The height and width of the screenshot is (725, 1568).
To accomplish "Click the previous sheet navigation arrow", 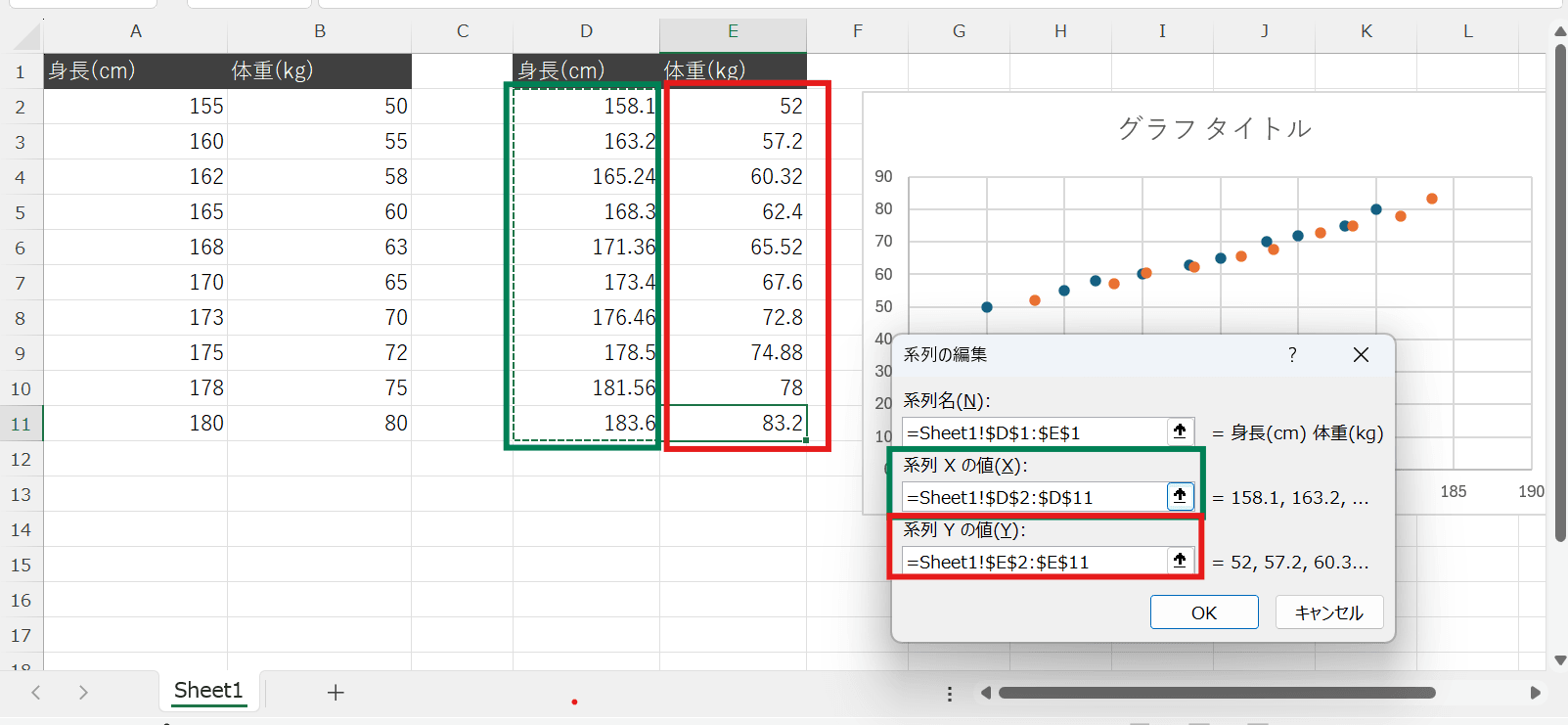I will (x=36, y=693).
